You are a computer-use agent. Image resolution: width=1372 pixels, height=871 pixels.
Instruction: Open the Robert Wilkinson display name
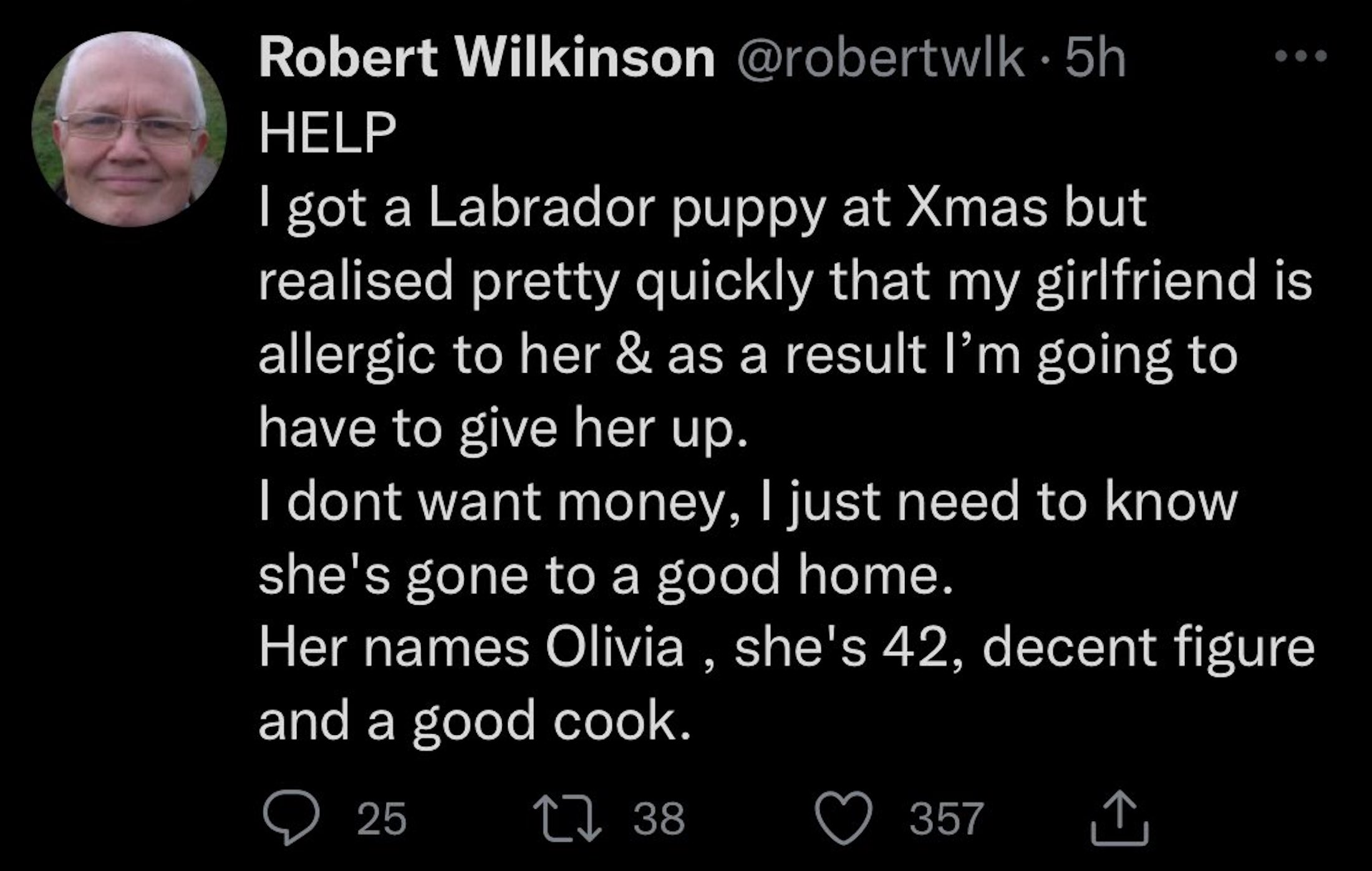coord(486,59)
